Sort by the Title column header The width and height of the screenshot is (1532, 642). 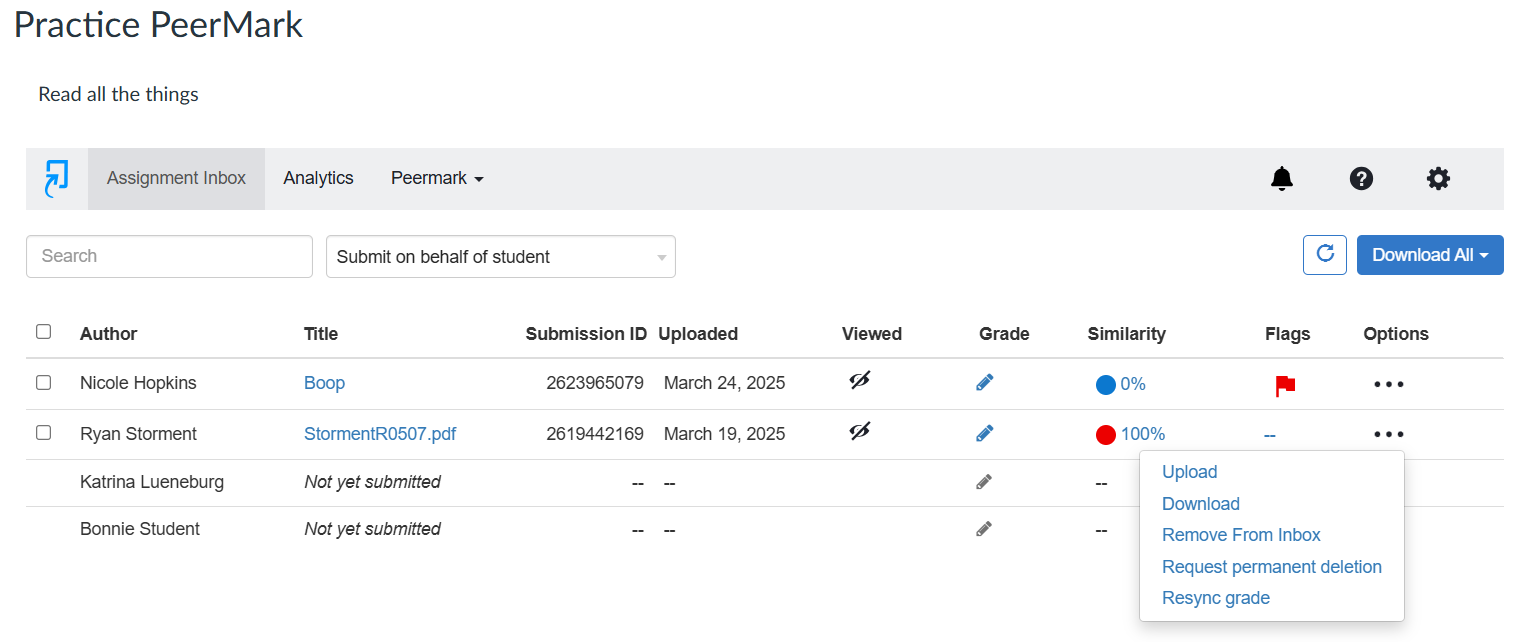pos(321,334)
